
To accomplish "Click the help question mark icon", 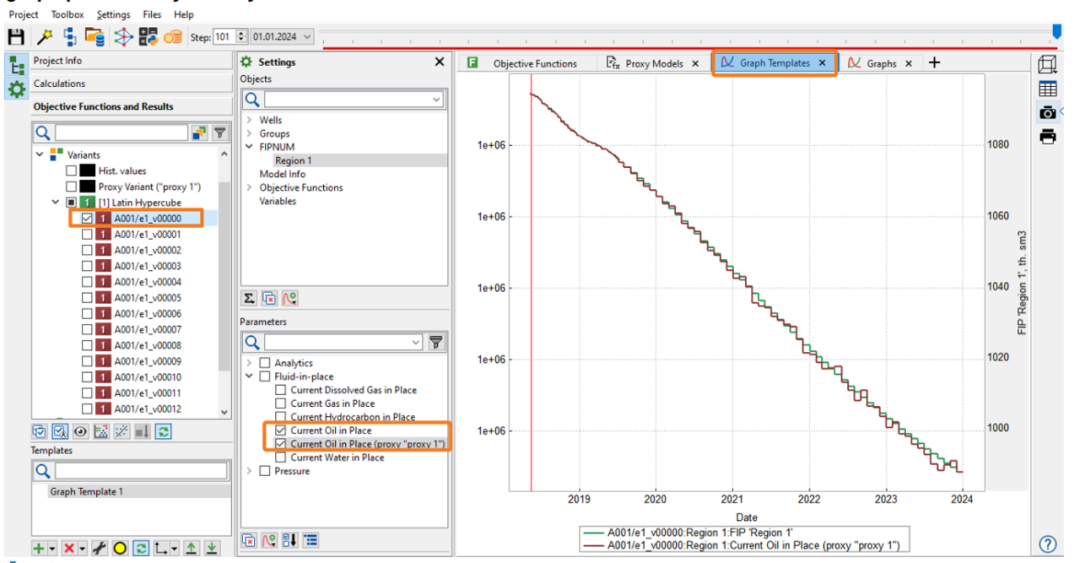I will click(1047, 544).
